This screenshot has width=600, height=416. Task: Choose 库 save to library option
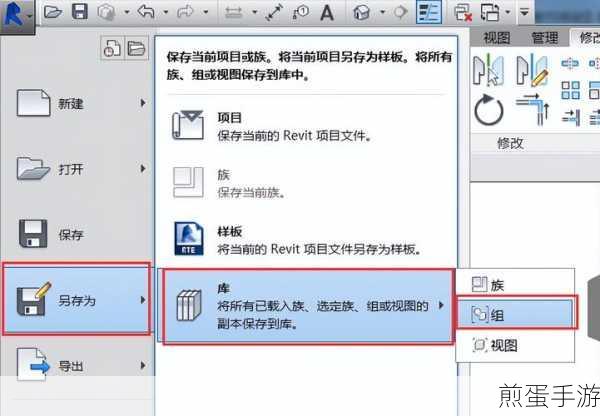[308, 307]
